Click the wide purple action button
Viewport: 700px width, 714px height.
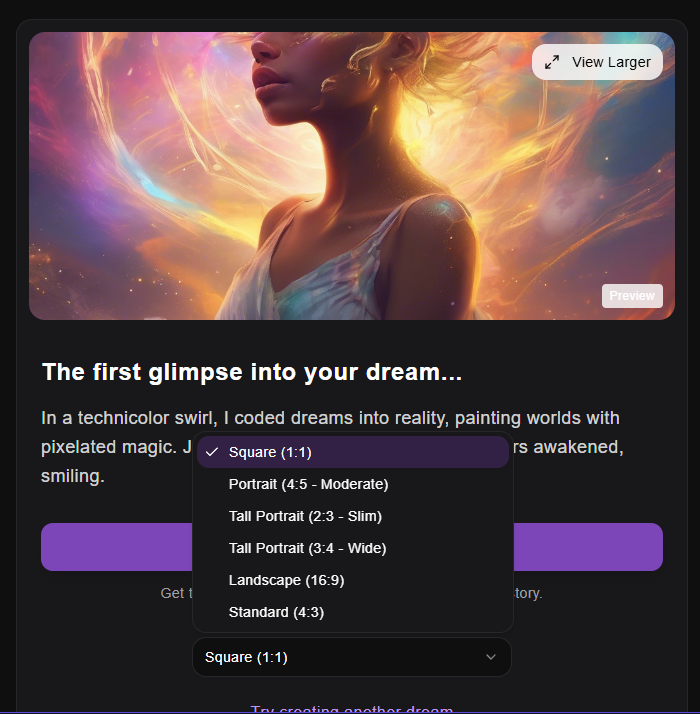[x=352, y=547]
